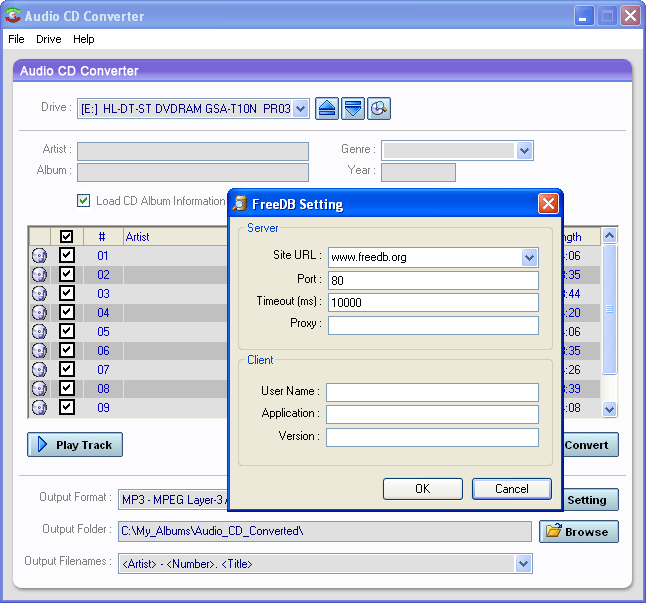This screenshot has height=603, width=646.
Task: Click the Artist input field
Action: [x=193, y=151]
